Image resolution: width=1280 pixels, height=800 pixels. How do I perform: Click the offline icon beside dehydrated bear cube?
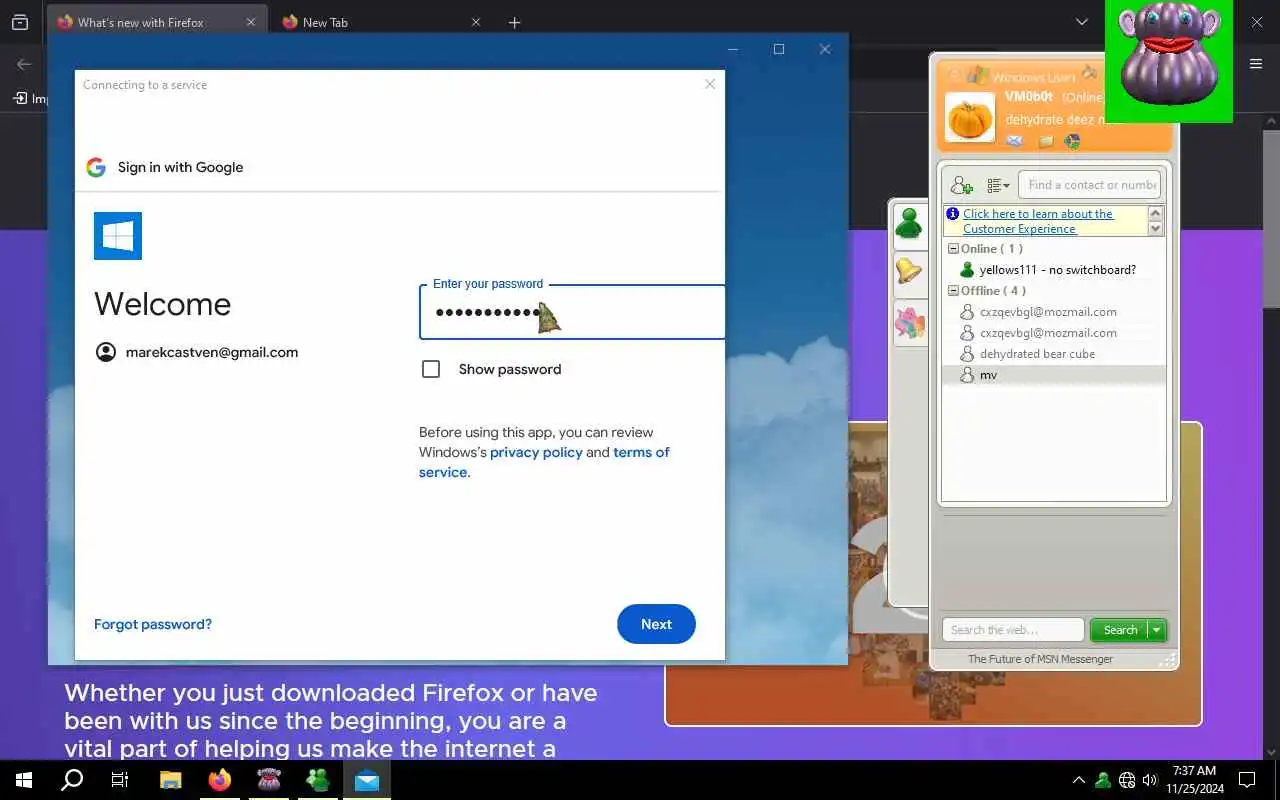click(x=967, y=354)
